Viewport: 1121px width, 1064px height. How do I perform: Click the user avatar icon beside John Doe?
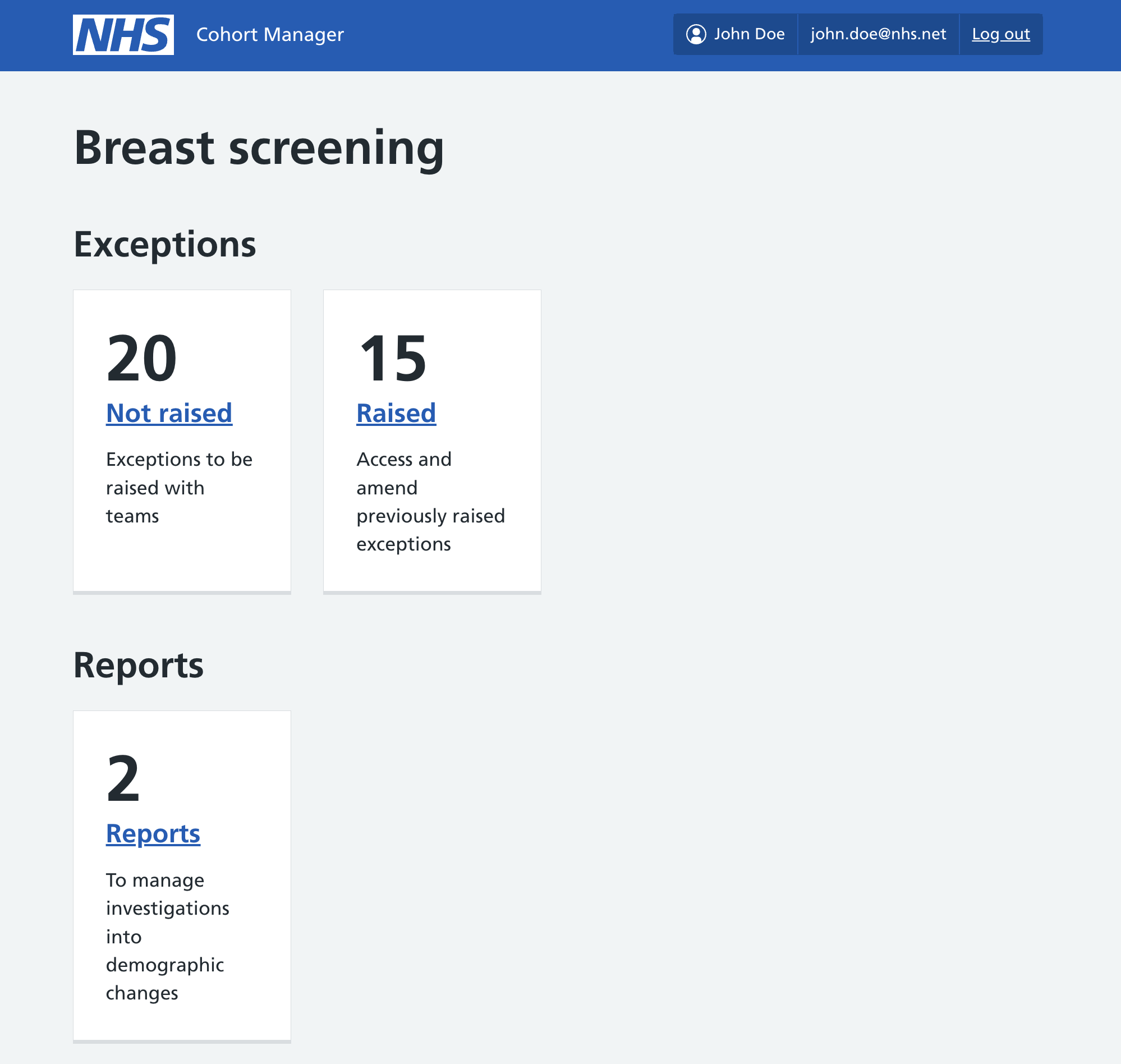click(696, 34)
